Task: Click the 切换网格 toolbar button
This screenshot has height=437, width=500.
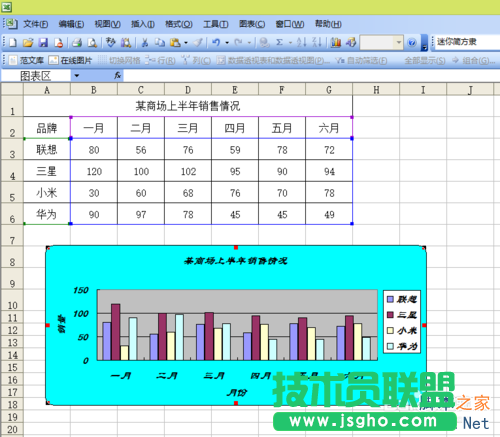Action: coord(119,60)
